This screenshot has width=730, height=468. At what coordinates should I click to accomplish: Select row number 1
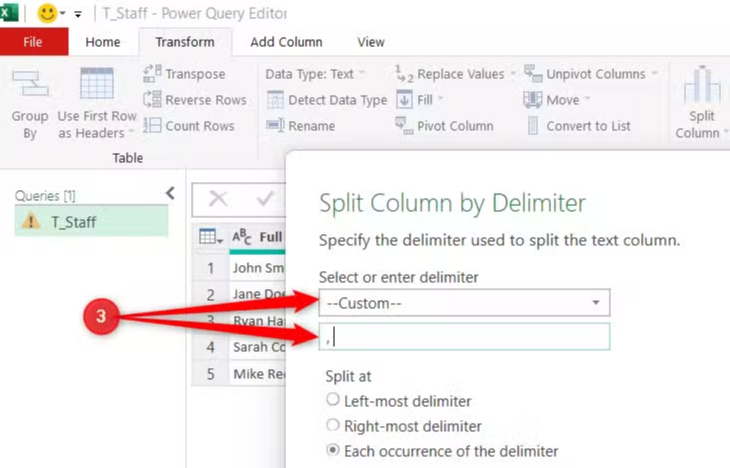click(210, 268)
